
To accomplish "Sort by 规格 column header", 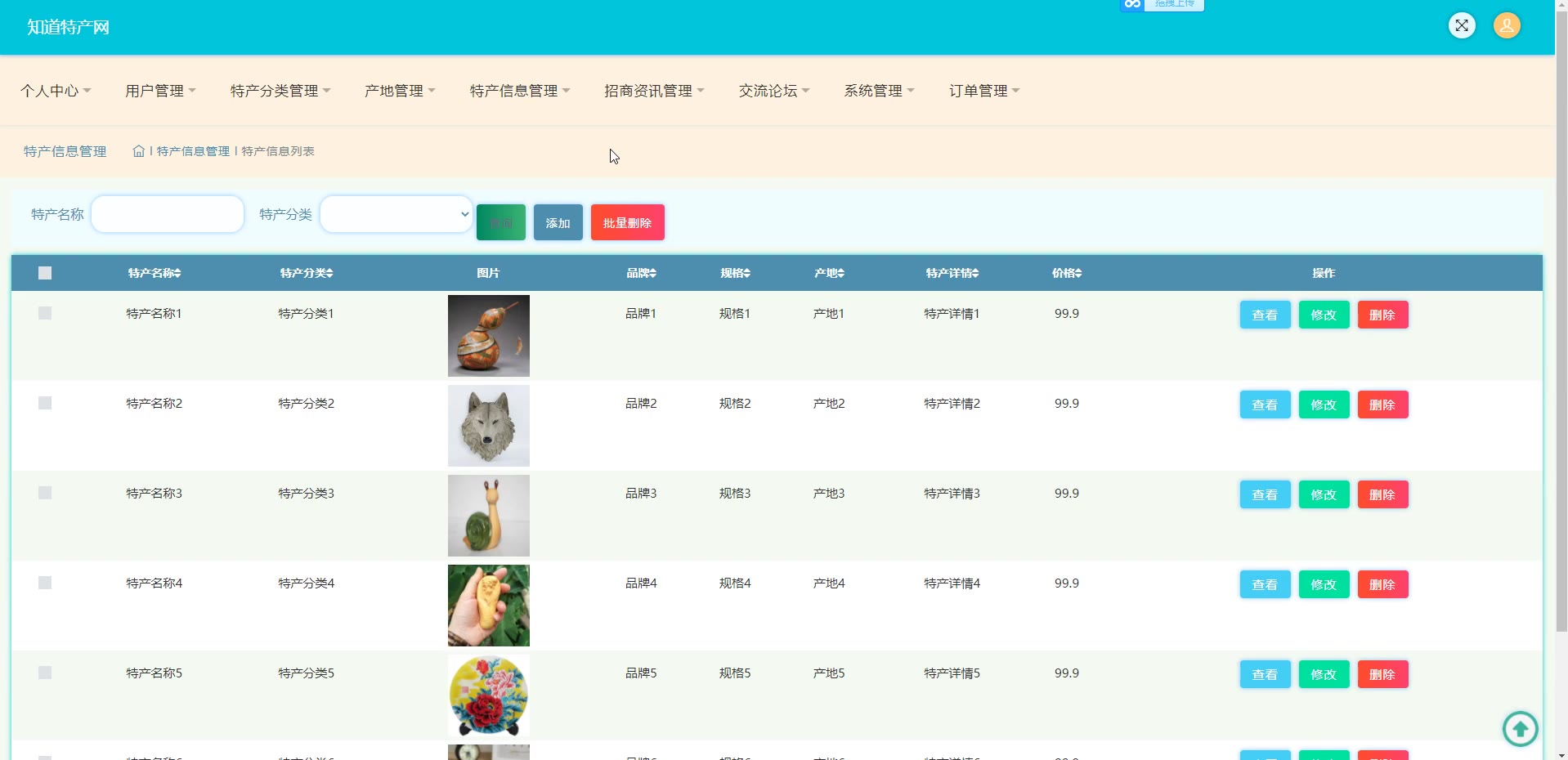I will click(x=735, y=273).
